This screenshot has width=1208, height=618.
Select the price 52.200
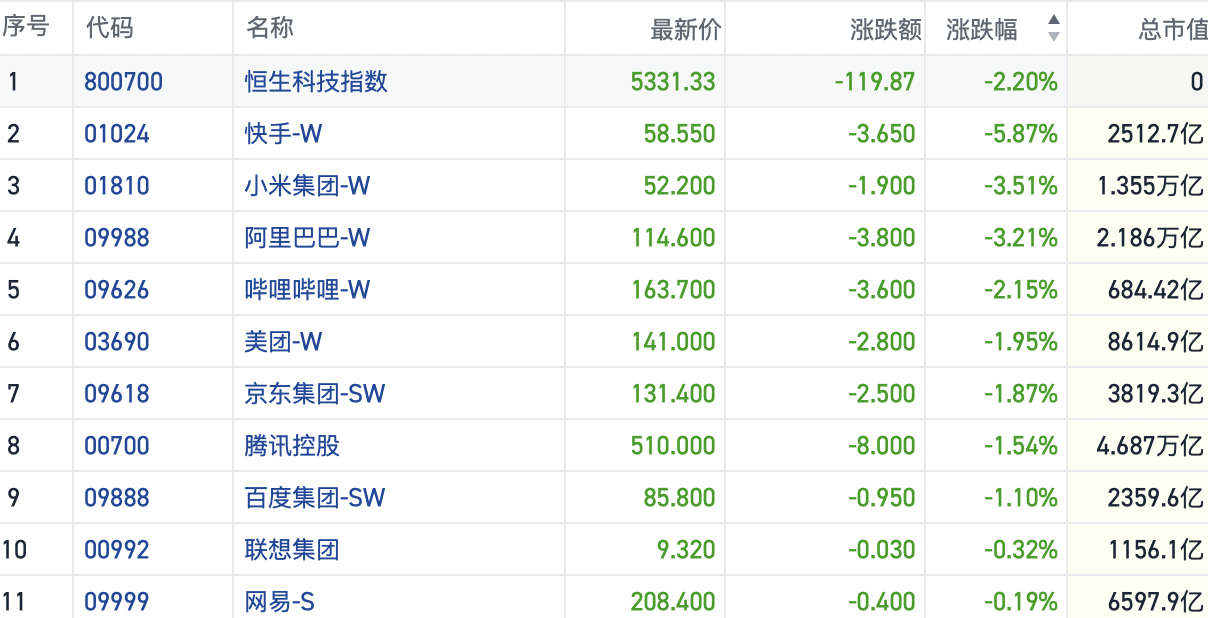(x=679, y=185)
